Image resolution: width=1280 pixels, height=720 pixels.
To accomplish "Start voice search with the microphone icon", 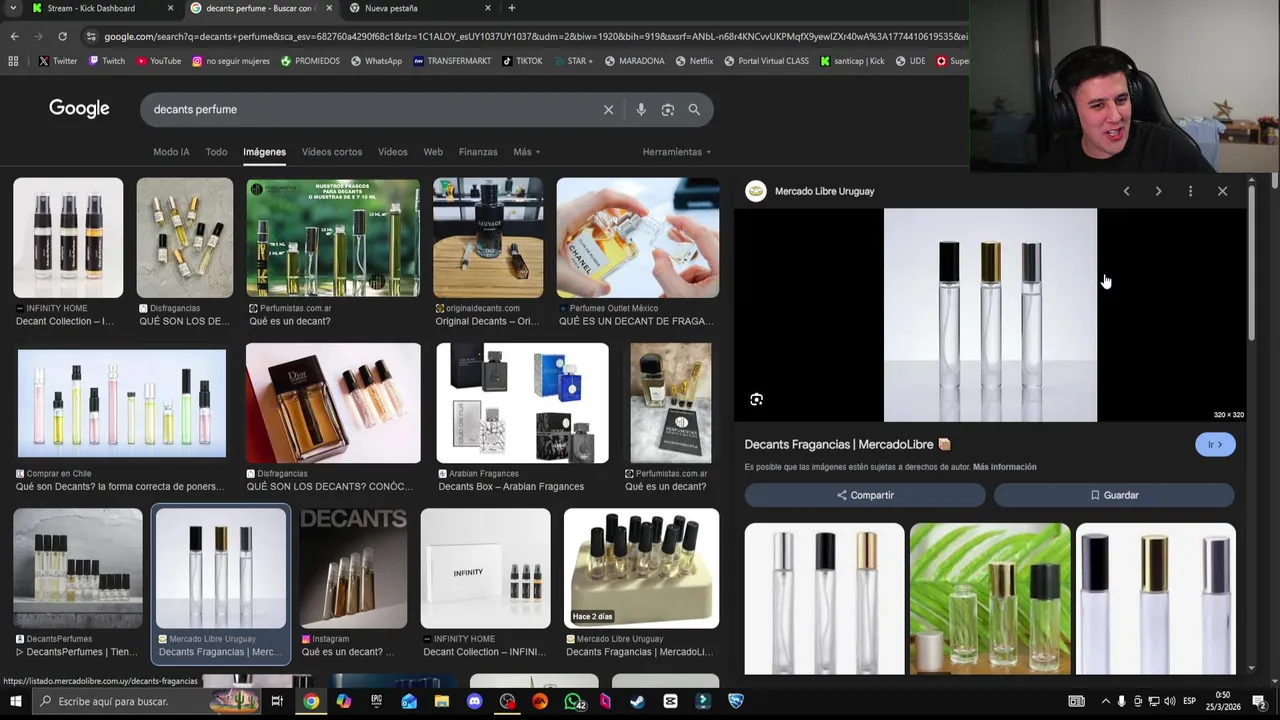I will 641,110.
